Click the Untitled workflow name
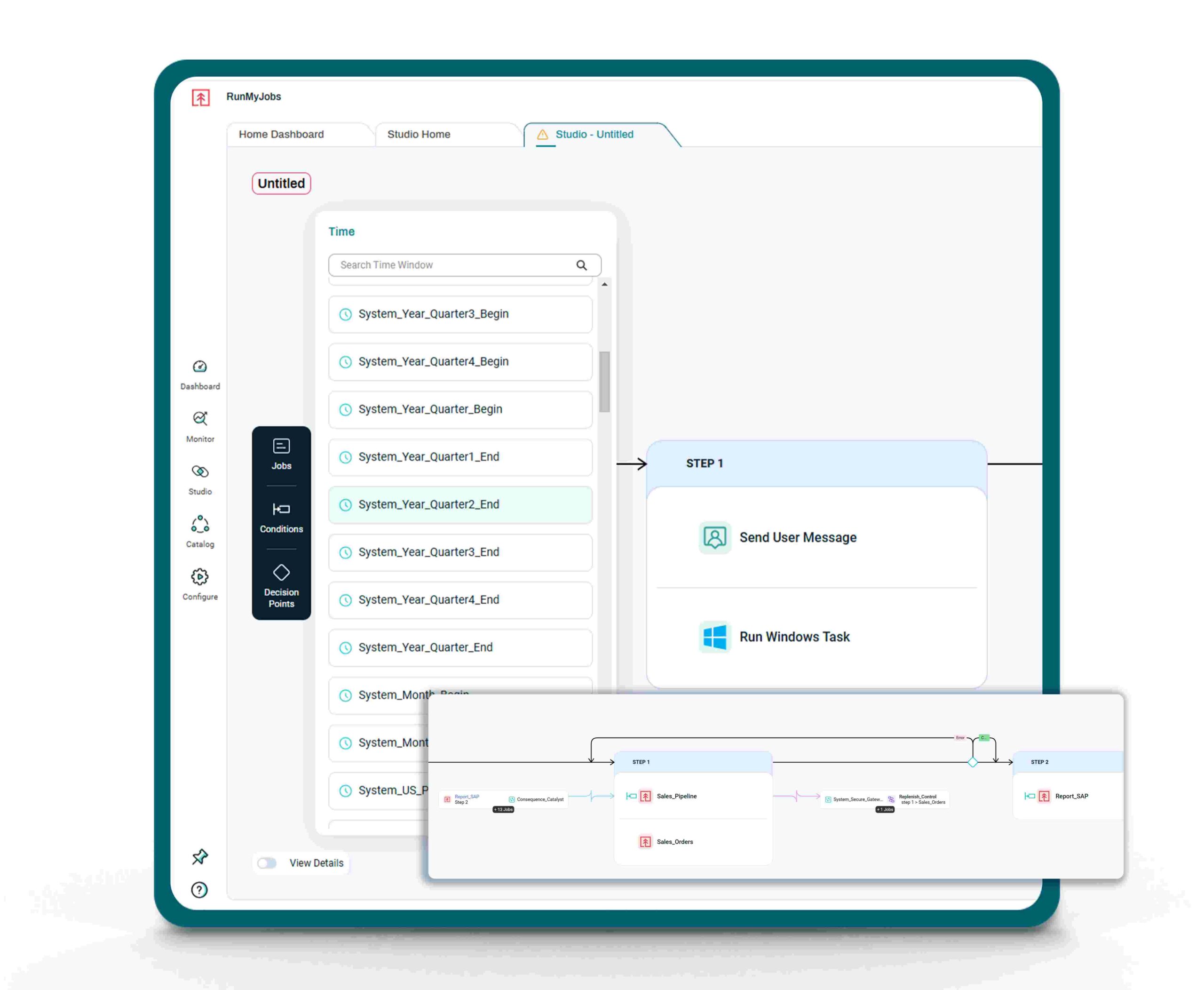Image resolution: width=1204 pixels, height=990 pixels. [x=281, y=184]
